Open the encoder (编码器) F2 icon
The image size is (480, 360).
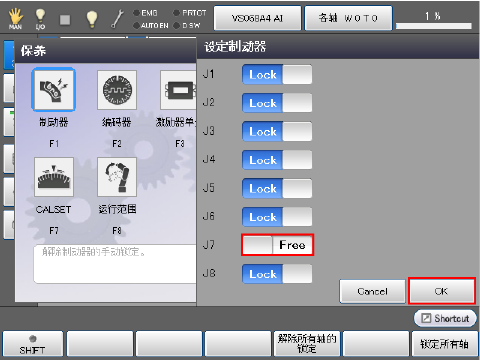pyautogui.click(x=117, y=90)
